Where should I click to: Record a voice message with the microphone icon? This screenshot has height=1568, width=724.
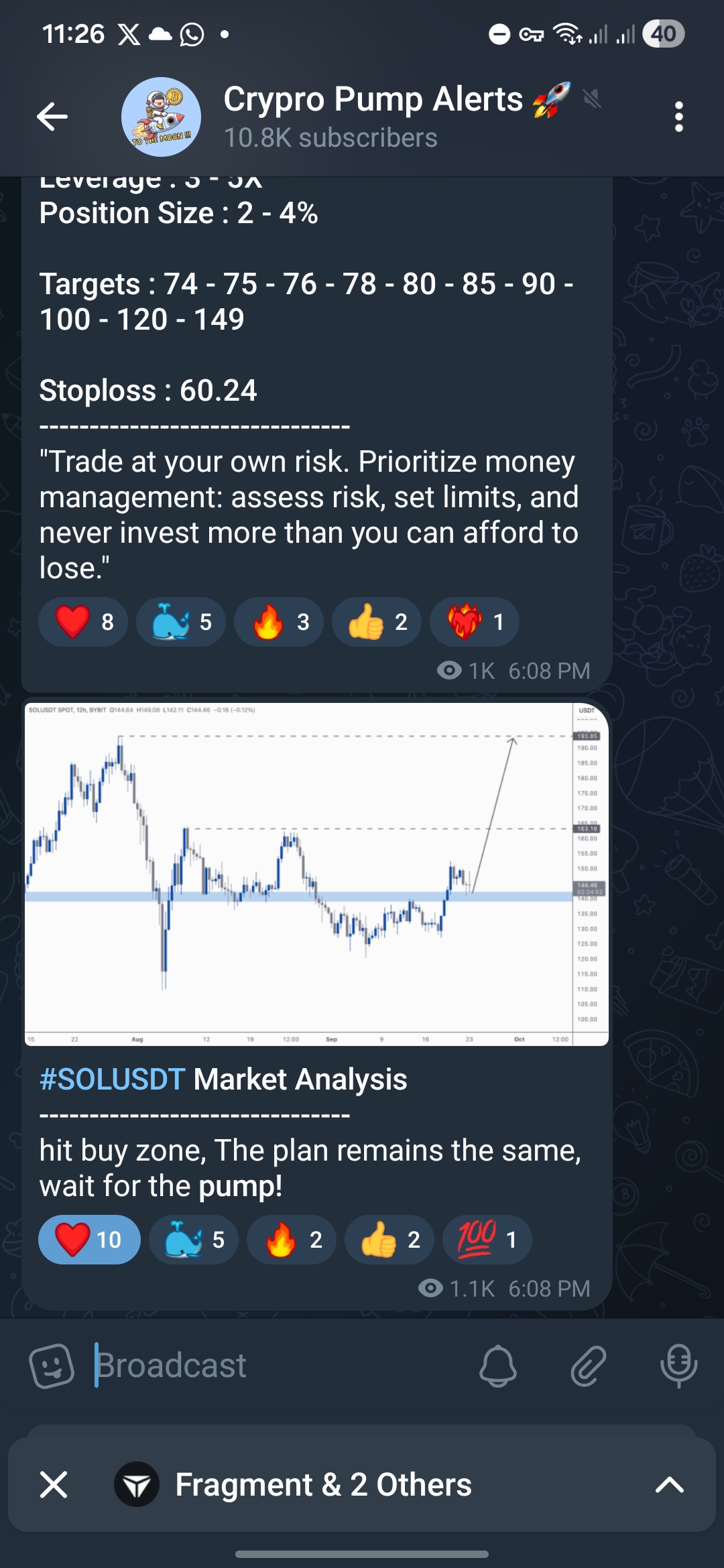coord(677,1365)
